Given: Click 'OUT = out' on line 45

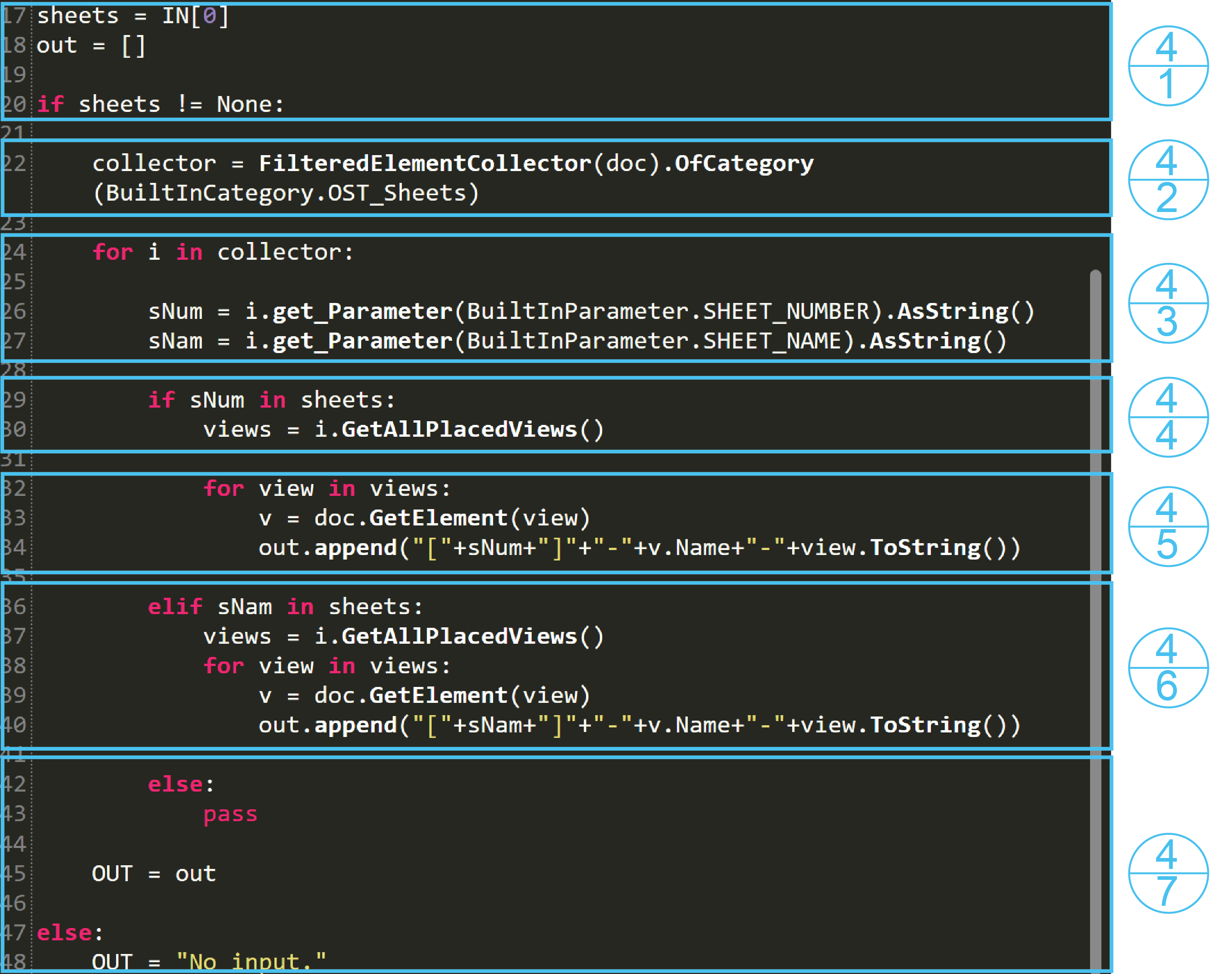Looking at the screenshot, I should click(154, 873).
